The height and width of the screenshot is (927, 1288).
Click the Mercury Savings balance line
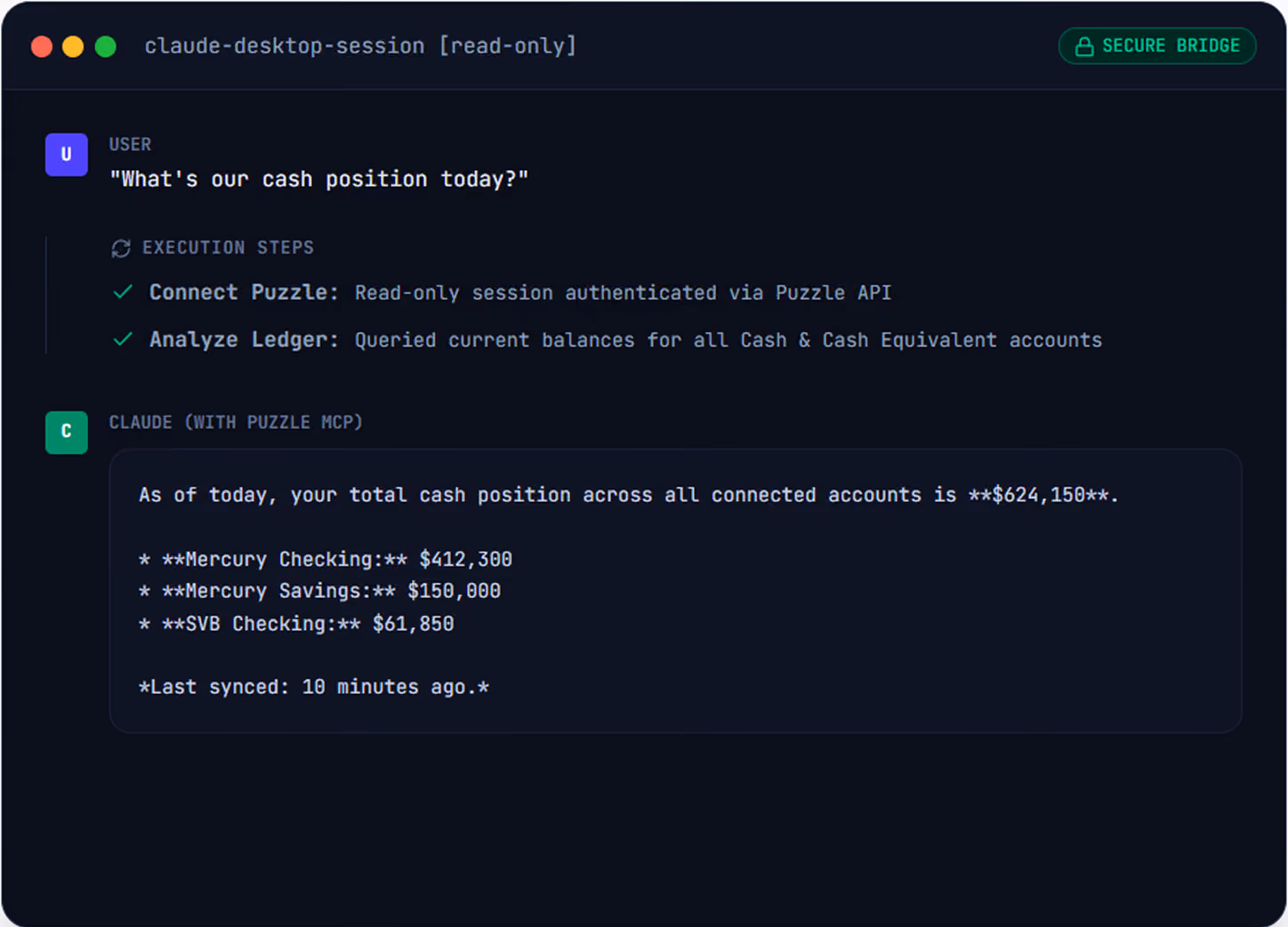pyautogui.click(x=320, y=591)
